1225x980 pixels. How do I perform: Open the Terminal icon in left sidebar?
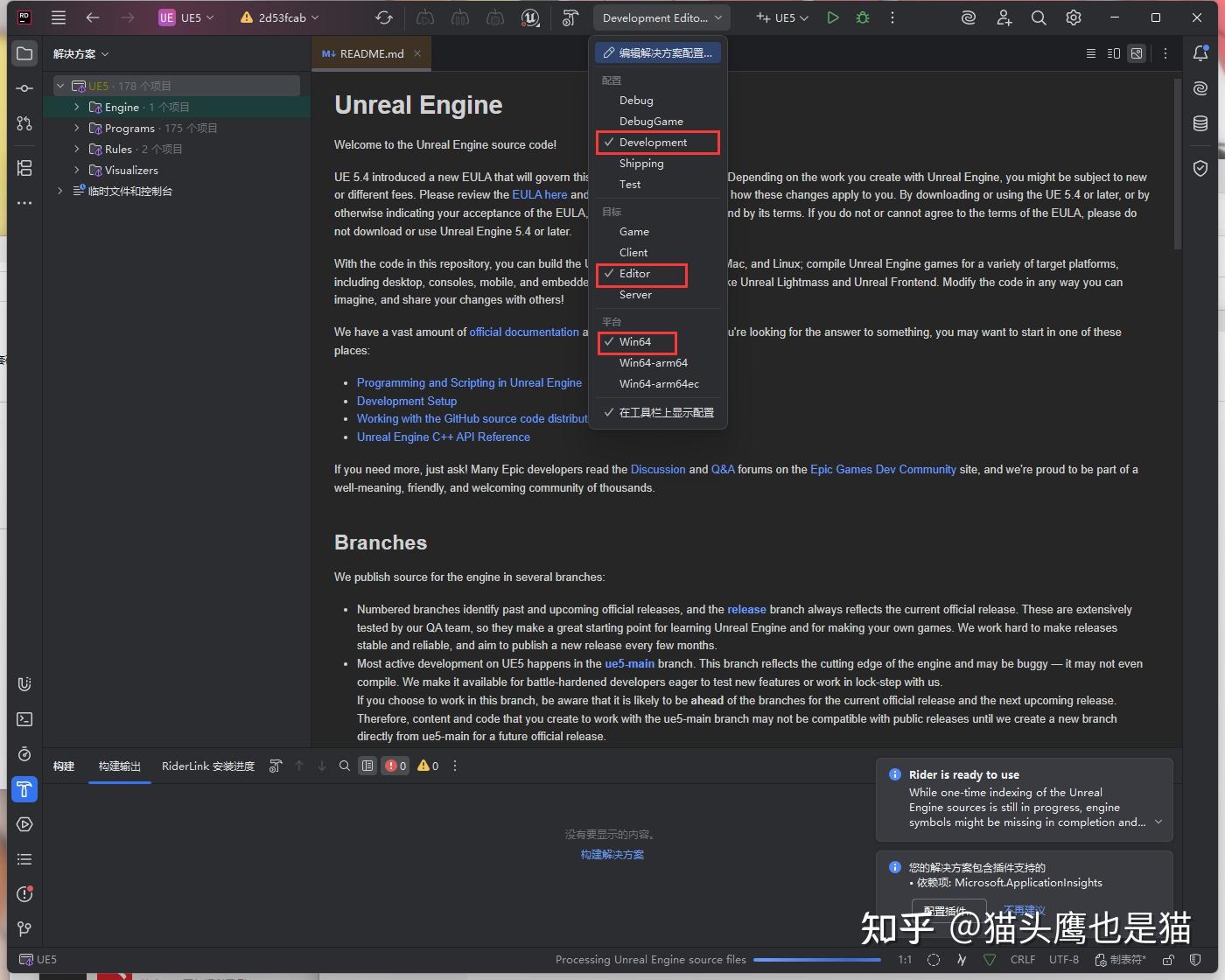[24, 718]
